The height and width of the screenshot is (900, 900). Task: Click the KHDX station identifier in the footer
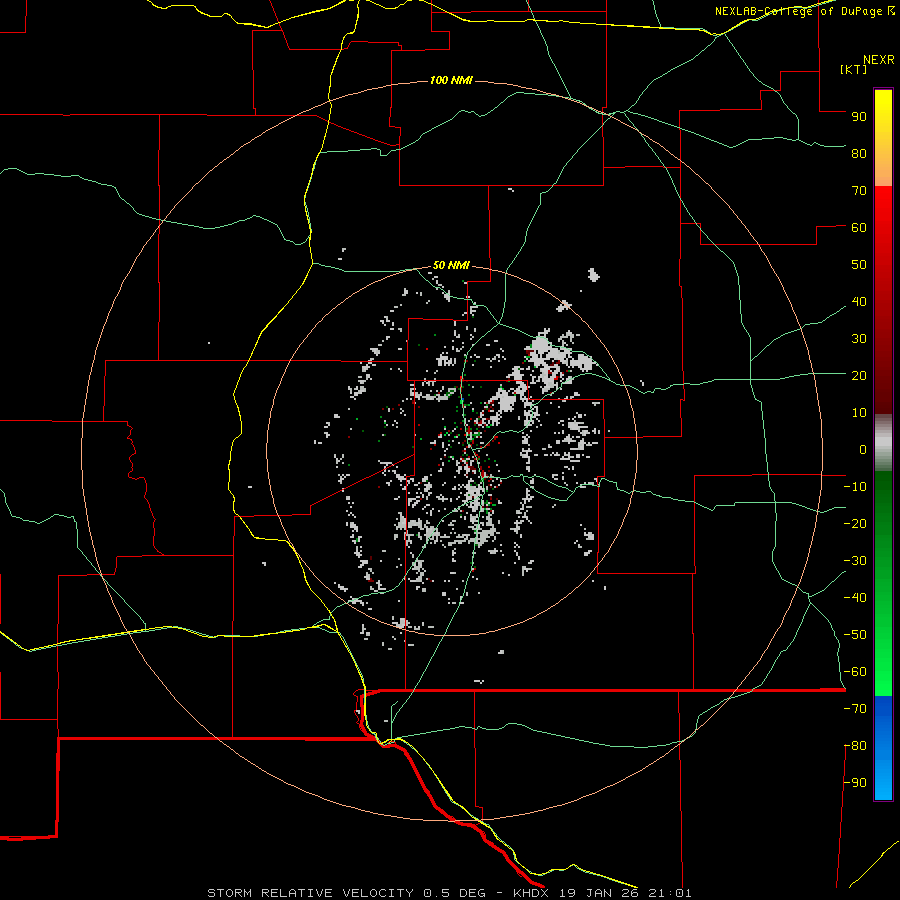[532, 893]
